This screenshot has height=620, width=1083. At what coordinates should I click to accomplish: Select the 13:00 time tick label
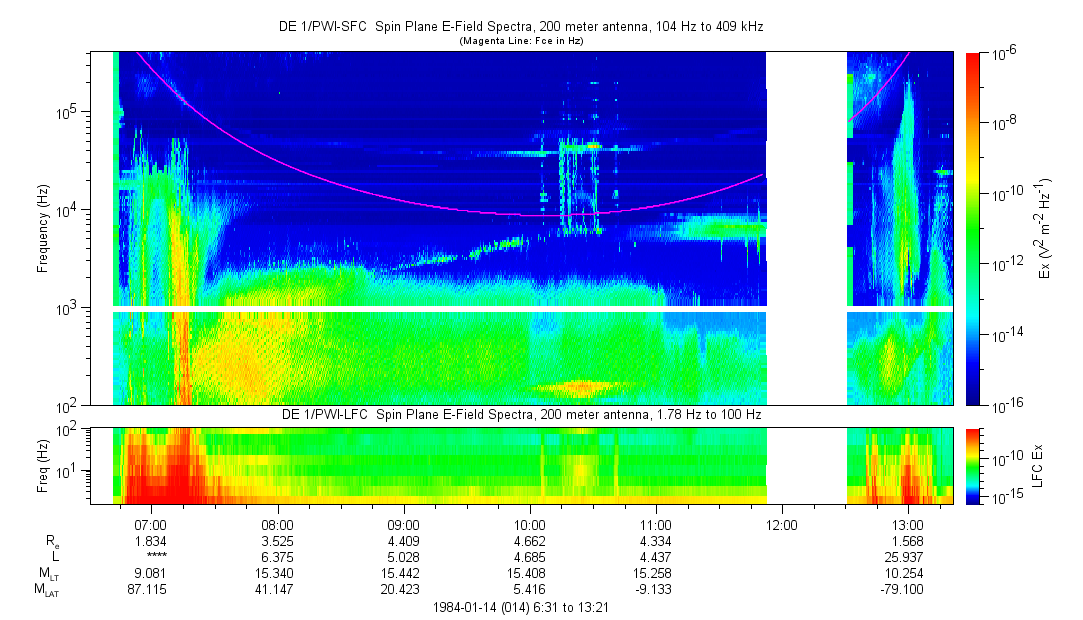[x=907, y=523]
